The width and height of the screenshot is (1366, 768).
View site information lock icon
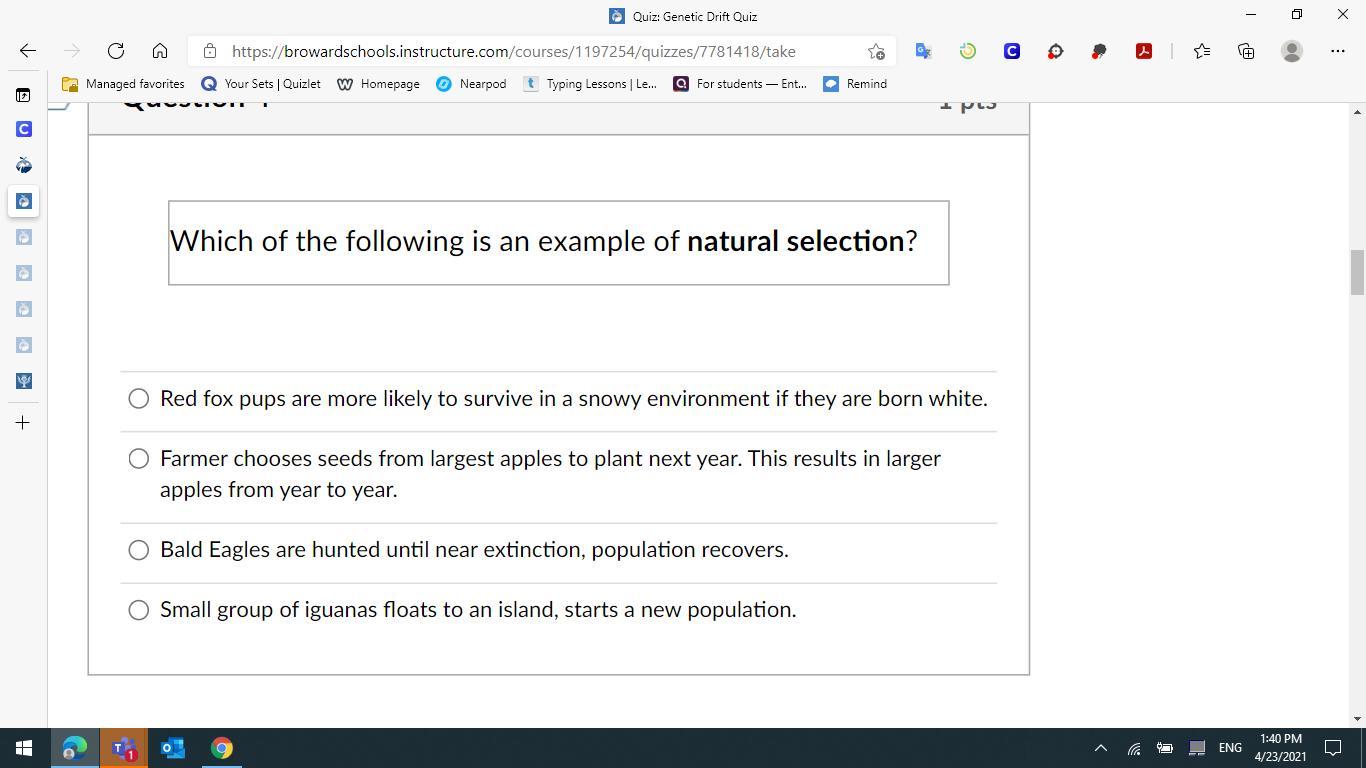click(209, 51)
